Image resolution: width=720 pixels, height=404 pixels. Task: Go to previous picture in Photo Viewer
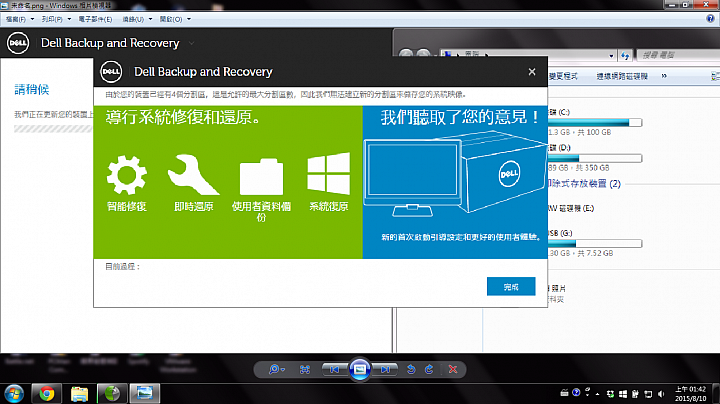335,369
